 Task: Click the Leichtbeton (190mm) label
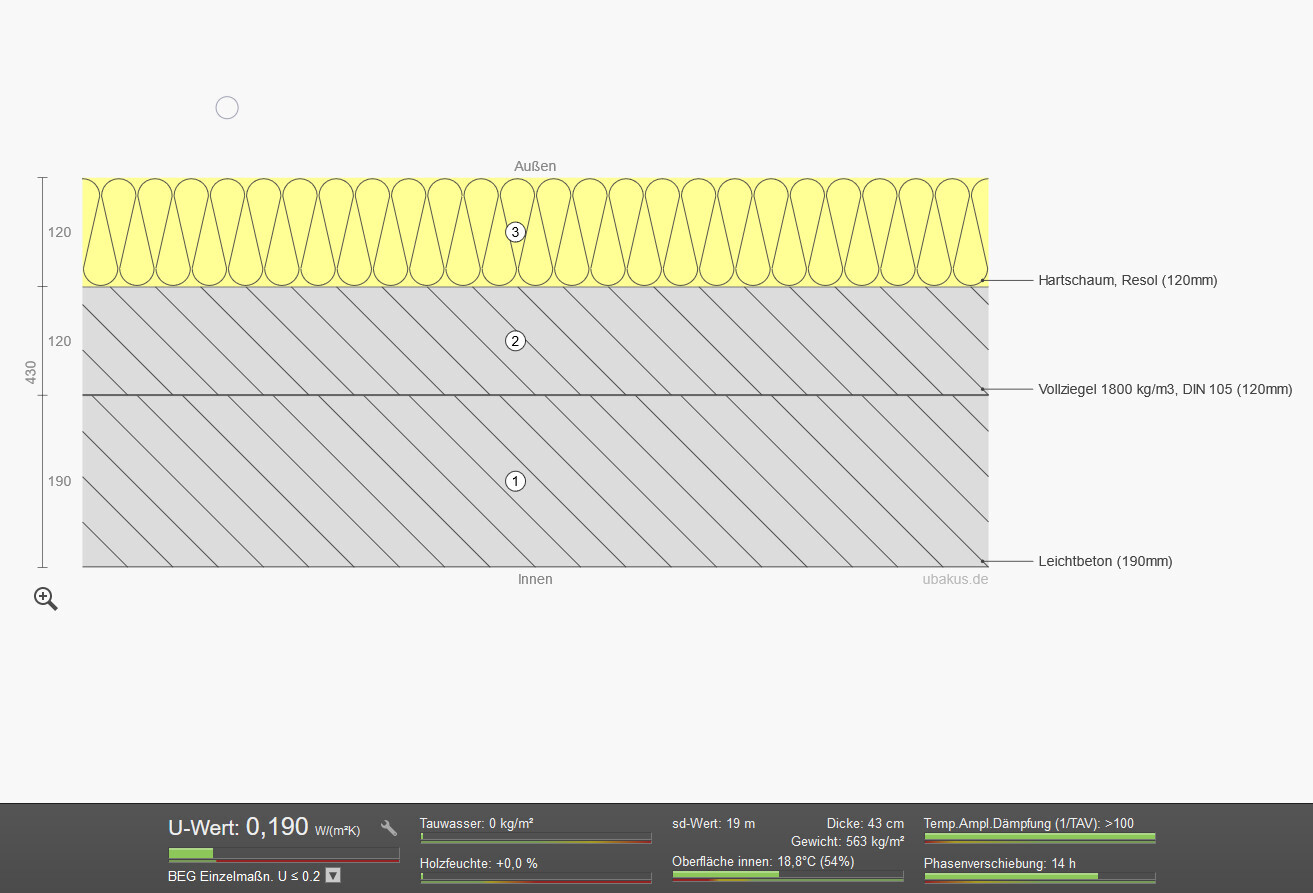[1105, 562]
